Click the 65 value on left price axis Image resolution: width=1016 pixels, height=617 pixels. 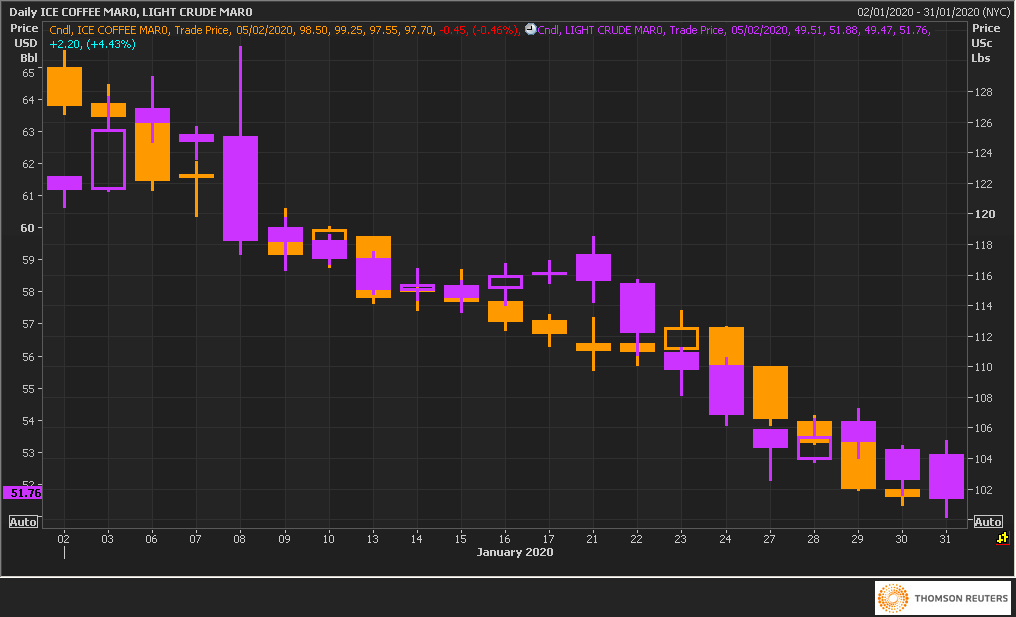tap(29, 73)
